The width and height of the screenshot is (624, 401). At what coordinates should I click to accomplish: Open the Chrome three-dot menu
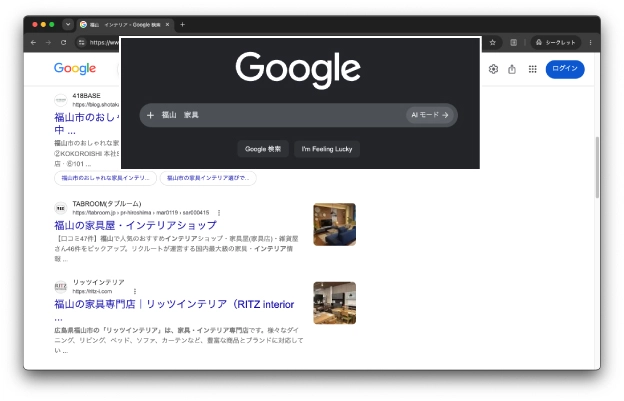591,43
